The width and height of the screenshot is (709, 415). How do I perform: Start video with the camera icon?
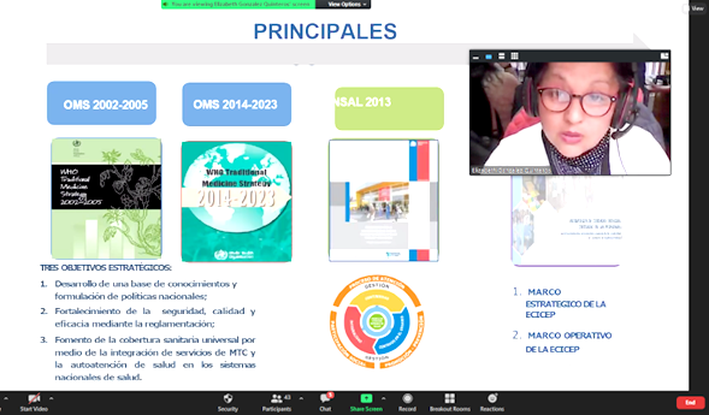point(33,400)
